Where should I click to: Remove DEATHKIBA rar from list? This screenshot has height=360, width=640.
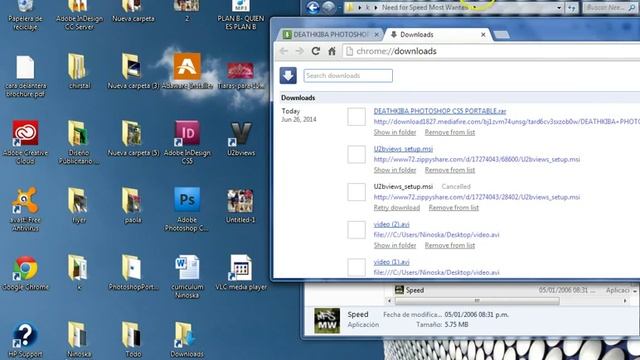450,132
